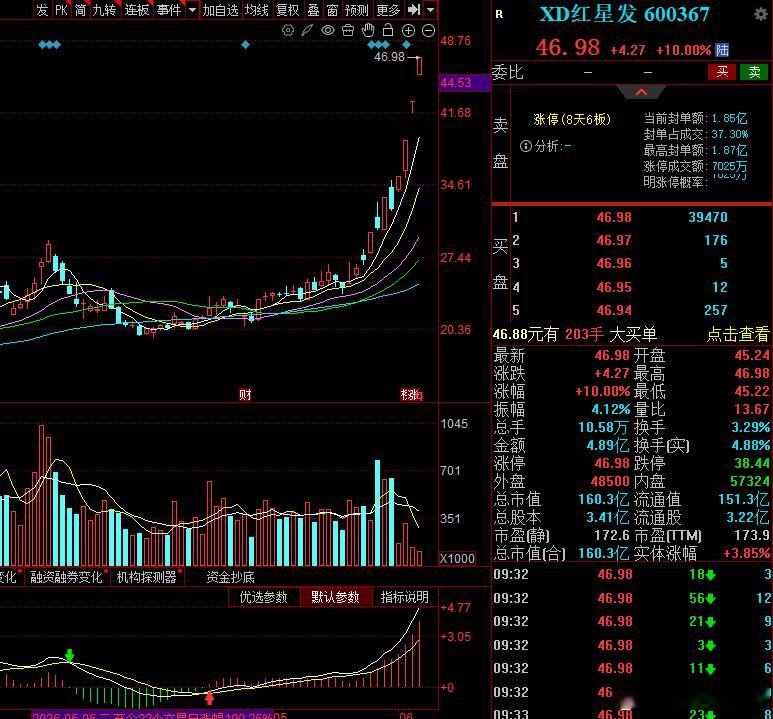This screenshot has height=719, width=773.
Task: Open the 事件 events menu
Action: click(169, 10)
